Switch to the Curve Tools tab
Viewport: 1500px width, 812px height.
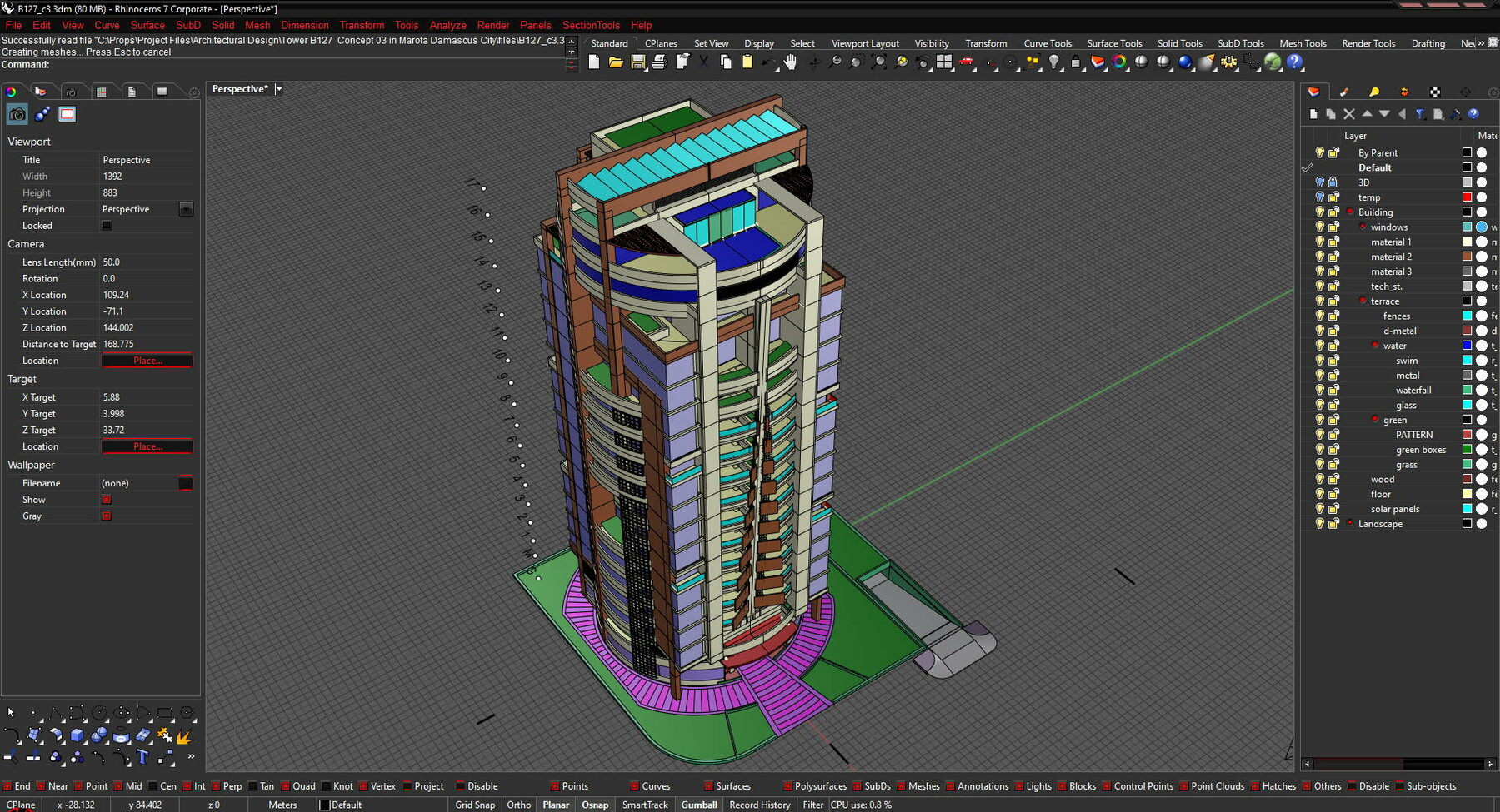1047,42
